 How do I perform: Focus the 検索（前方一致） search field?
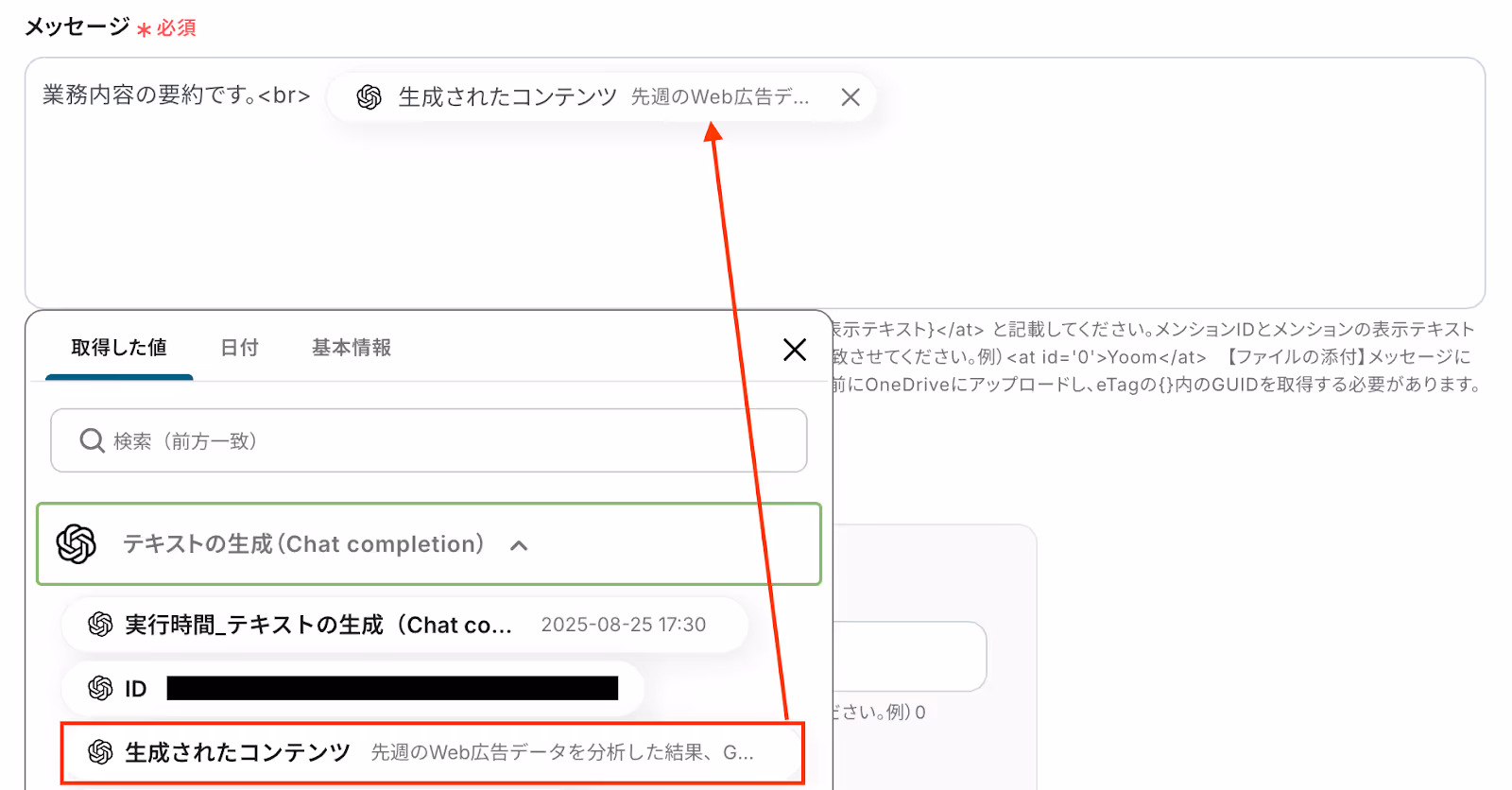pyautogui.click(x=429, y=440)
